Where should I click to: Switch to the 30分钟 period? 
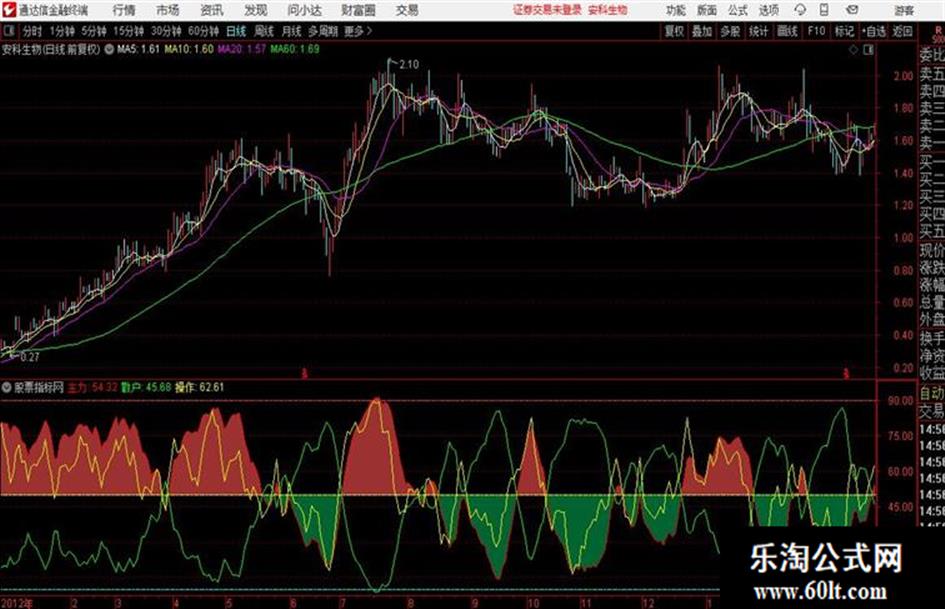(166, 31)
